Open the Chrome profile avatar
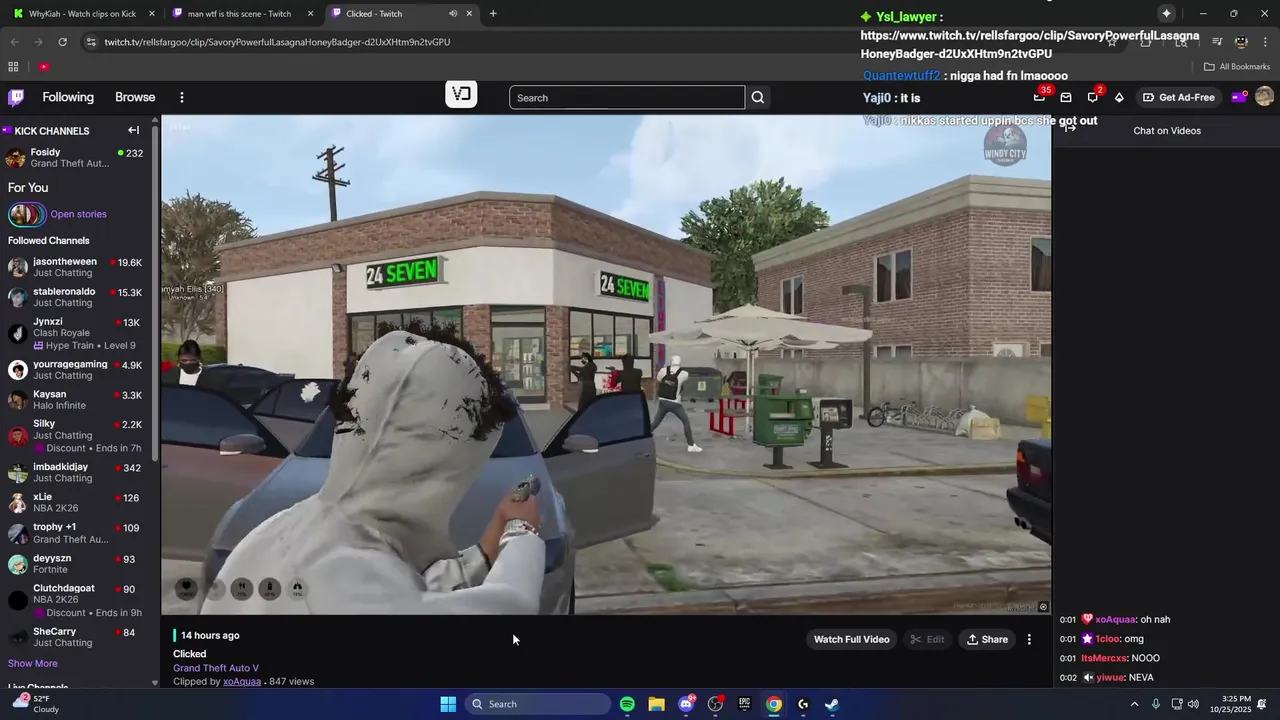Image resolution: width=1280 pixels, height=720 pixels. (x=1241, y=42)
